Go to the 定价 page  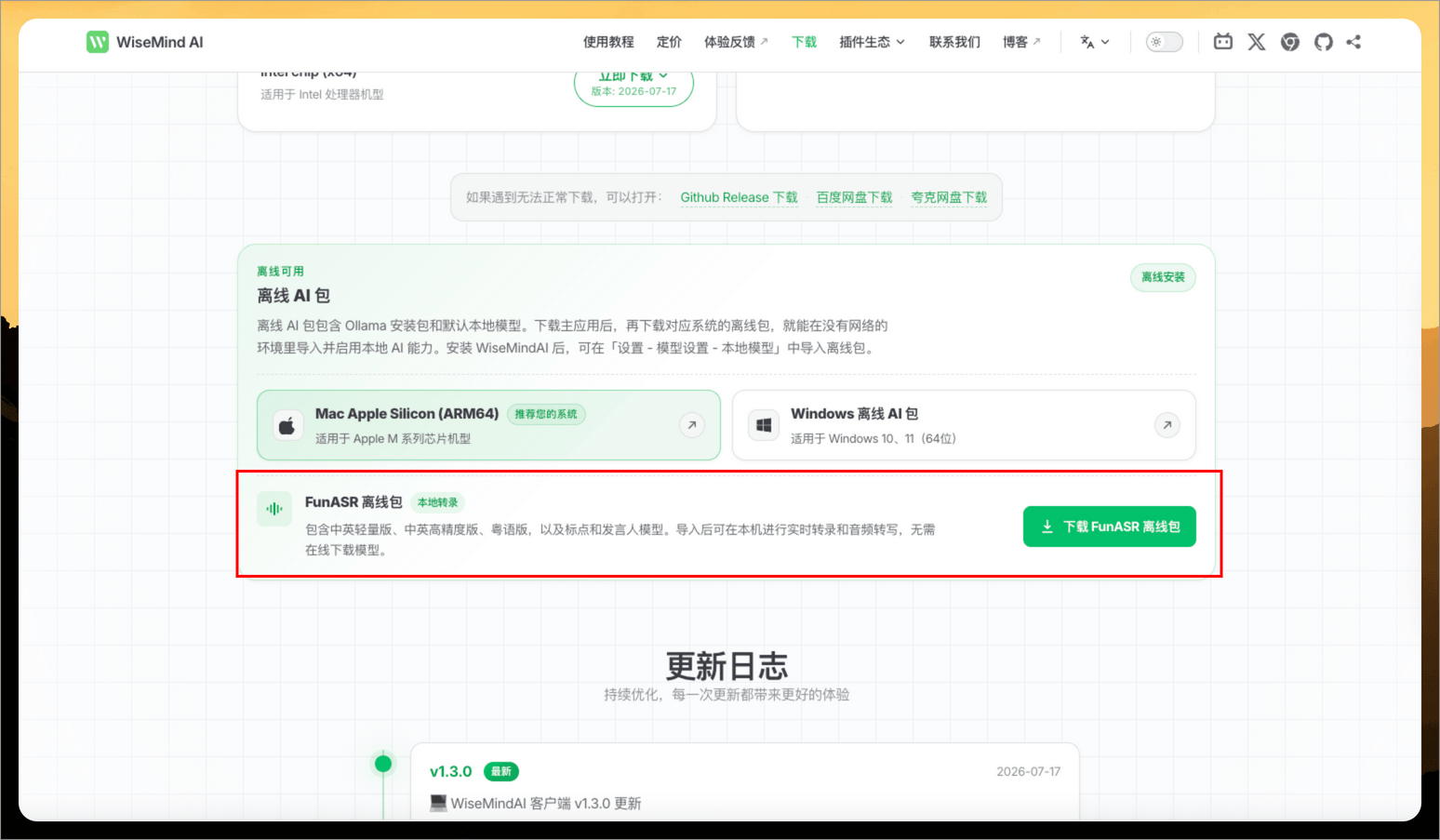(x=669, y=42)
